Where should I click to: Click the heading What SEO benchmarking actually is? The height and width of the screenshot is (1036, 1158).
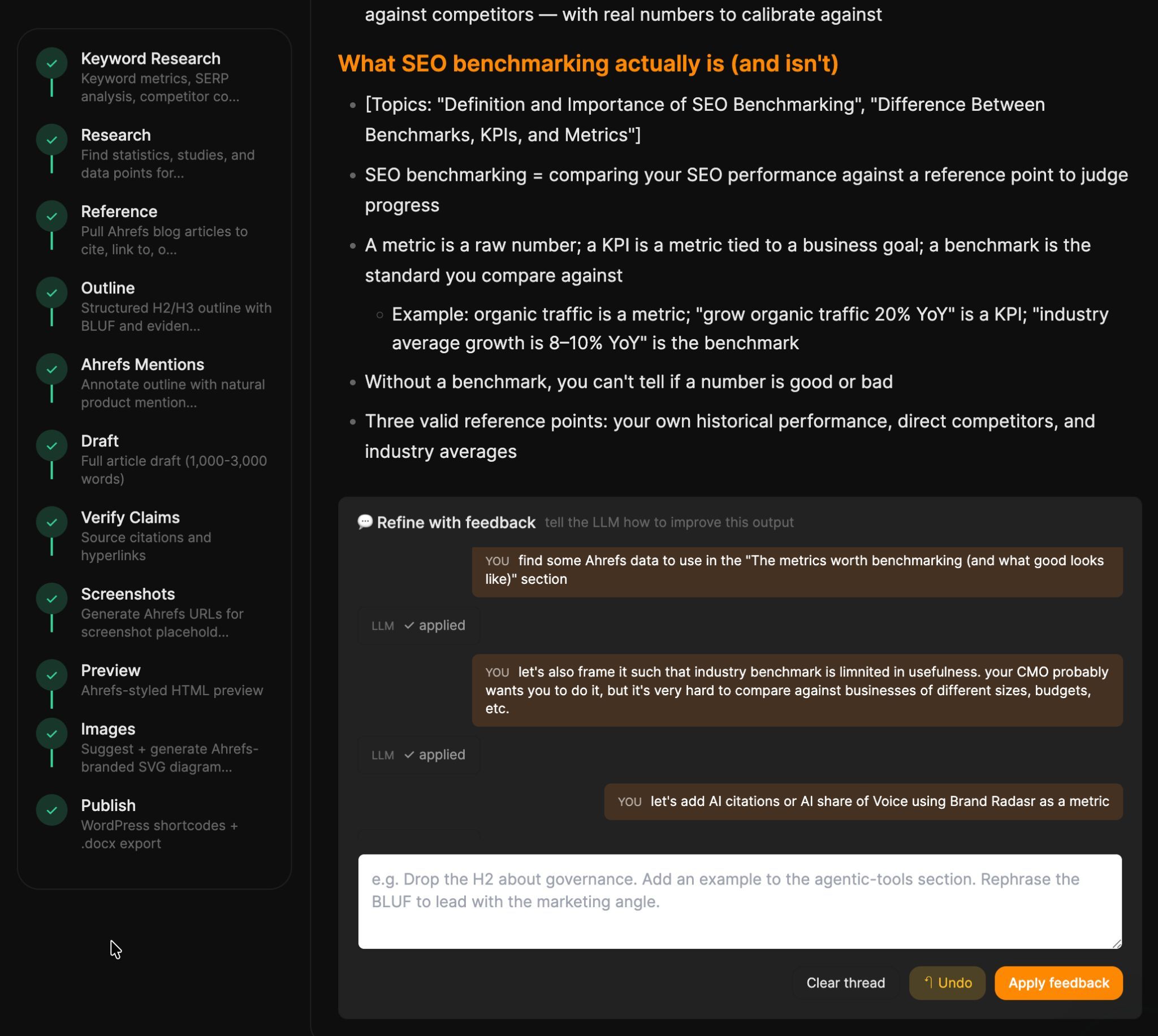(588, 63)
